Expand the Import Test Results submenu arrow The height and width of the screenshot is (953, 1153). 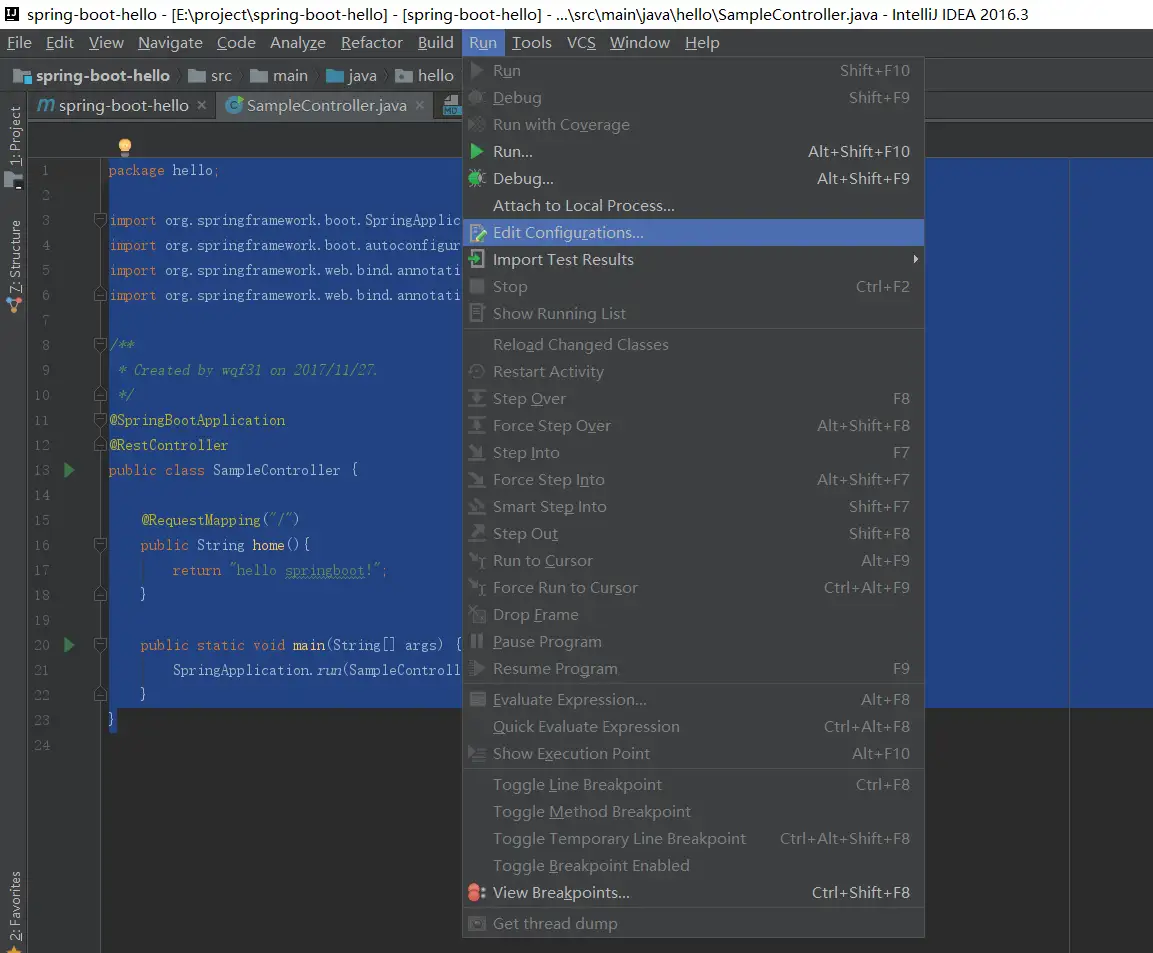915,260
